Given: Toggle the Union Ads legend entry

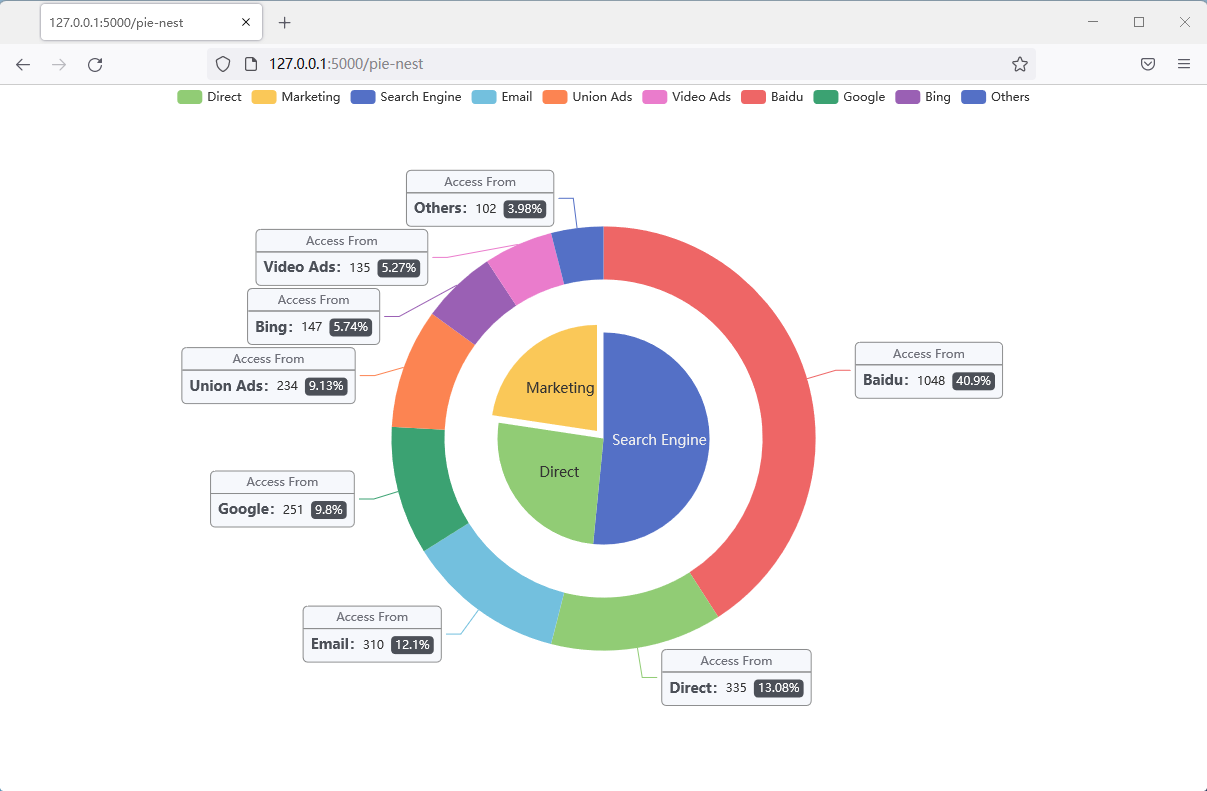Looking at the screenshot, I should point(587,97).
